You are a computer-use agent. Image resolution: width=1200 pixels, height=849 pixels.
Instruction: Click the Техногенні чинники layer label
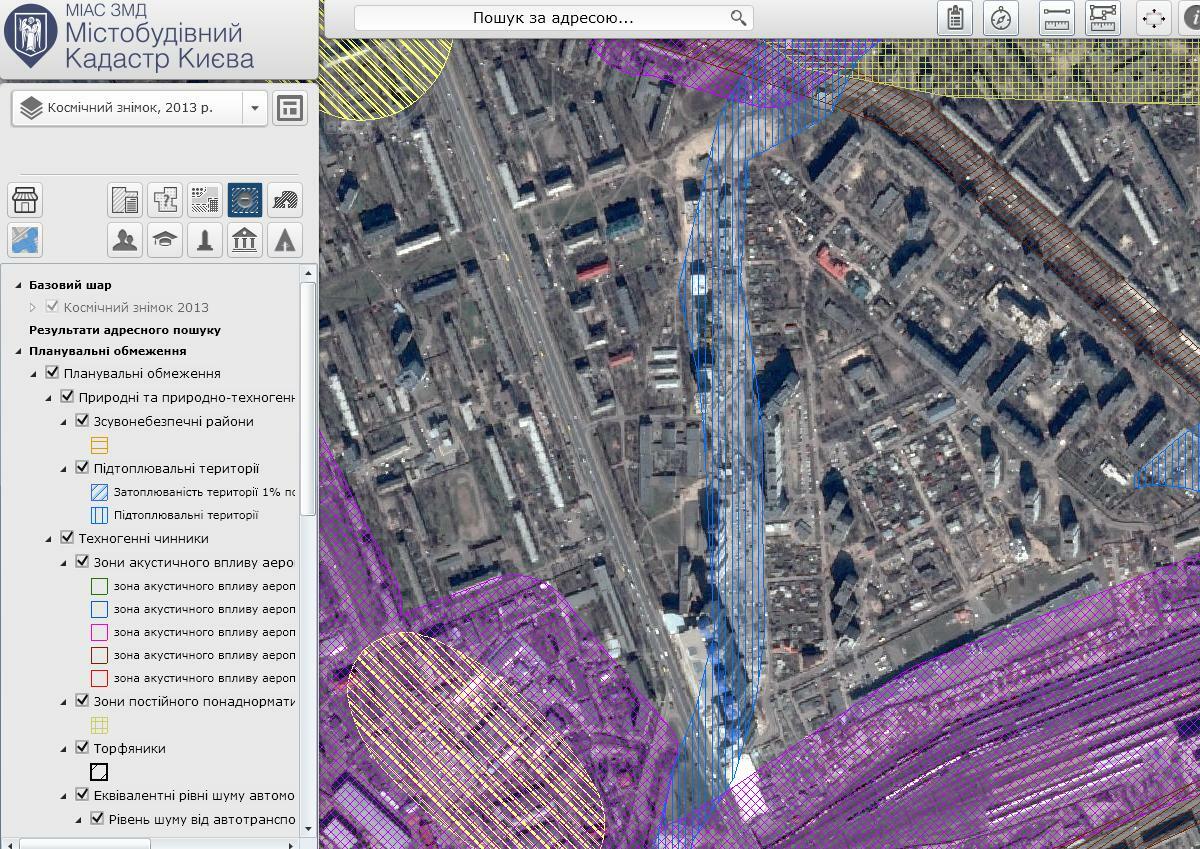(144, 538)
